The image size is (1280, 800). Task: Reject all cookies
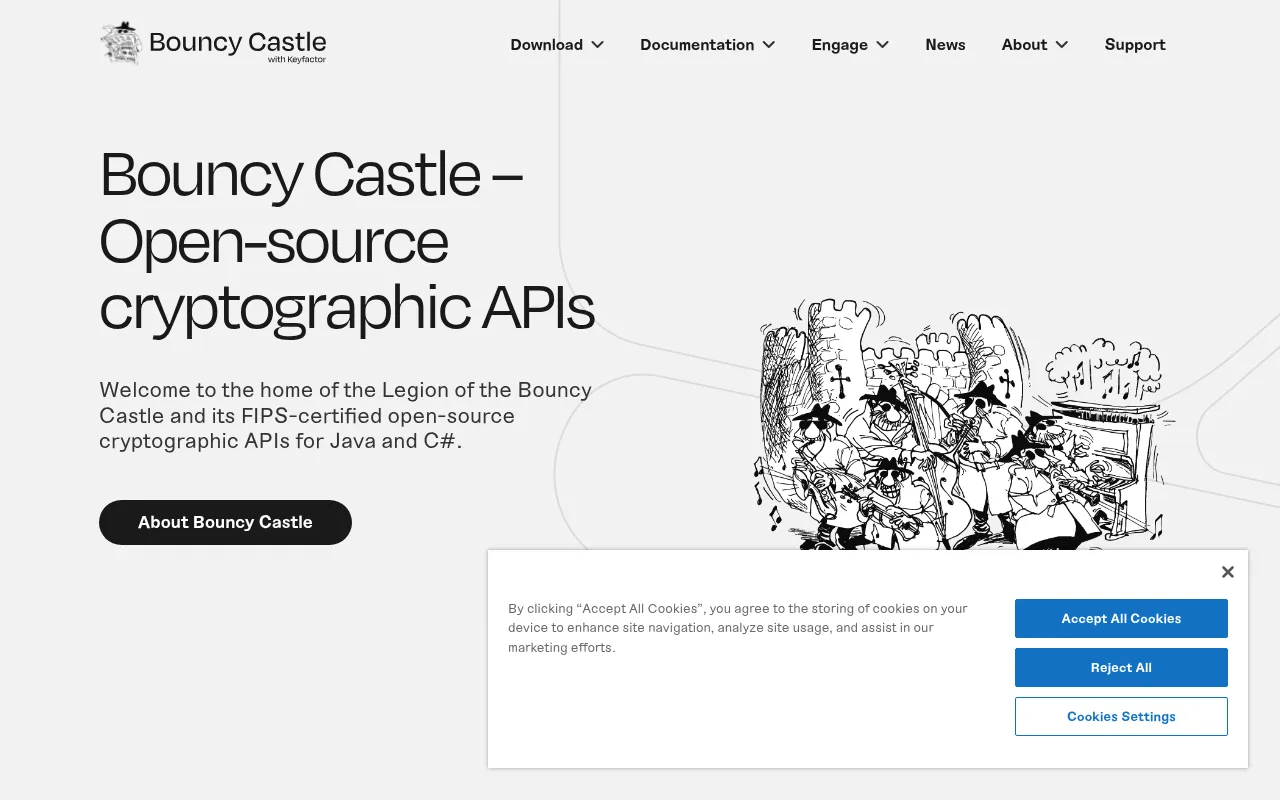tap(1121, 667)
